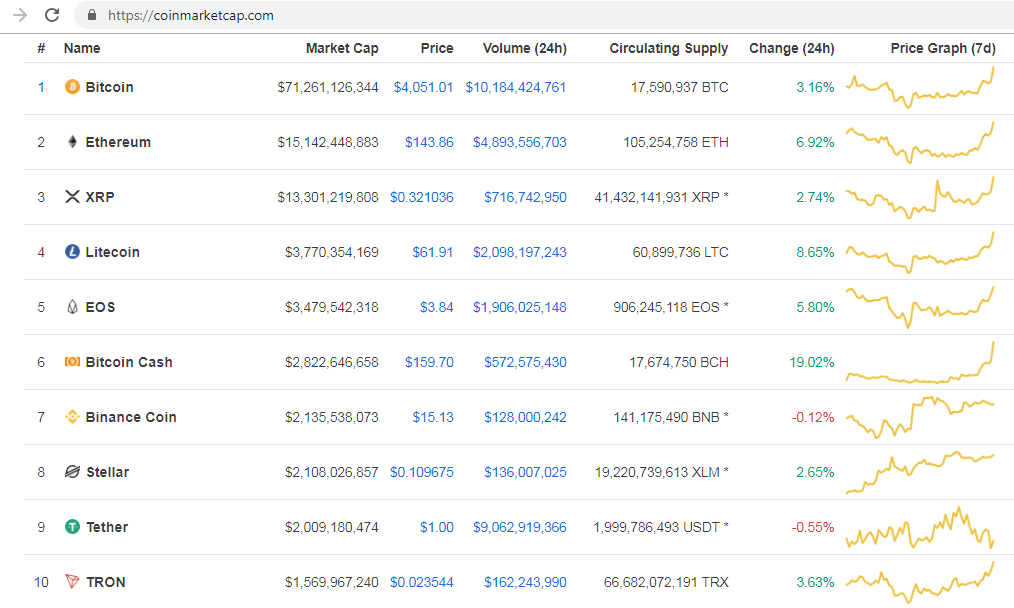The height and width of the screenshot is (608, 1014).
Task: Click the Litecoin logo icon
Action: [x=72, y=252]
